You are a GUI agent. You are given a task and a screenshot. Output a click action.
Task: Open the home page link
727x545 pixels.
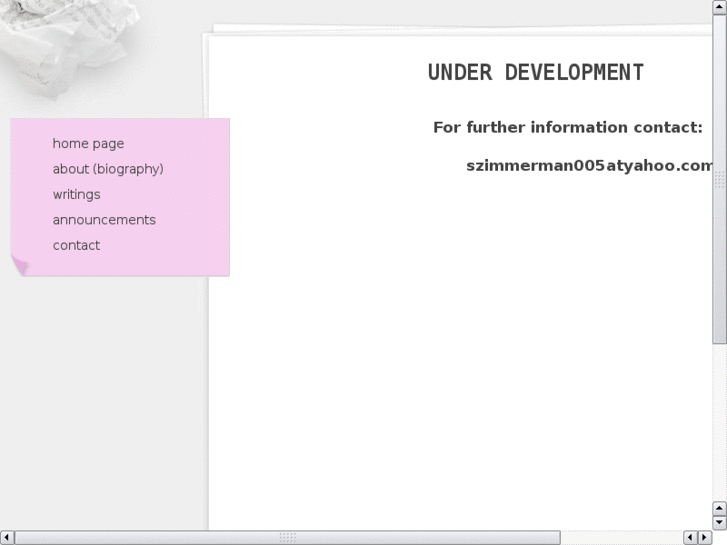[x=88, y=144]
